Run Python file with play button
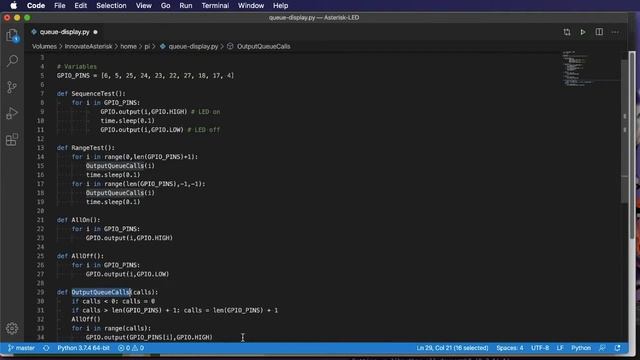This screenshot has height=360, width=640. tap(583, 32)
